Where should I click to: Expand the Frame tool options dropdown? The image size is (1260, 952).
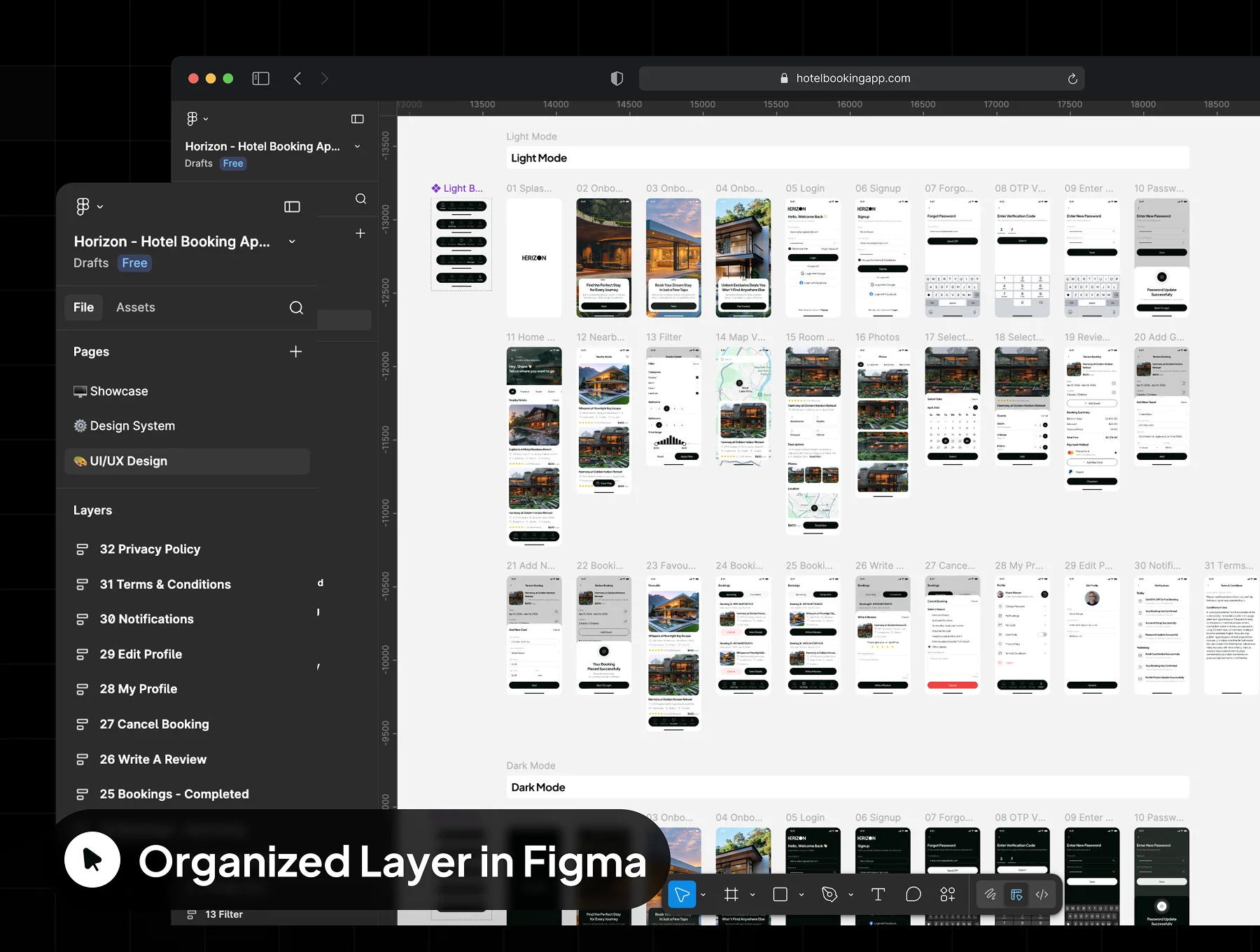752,895
